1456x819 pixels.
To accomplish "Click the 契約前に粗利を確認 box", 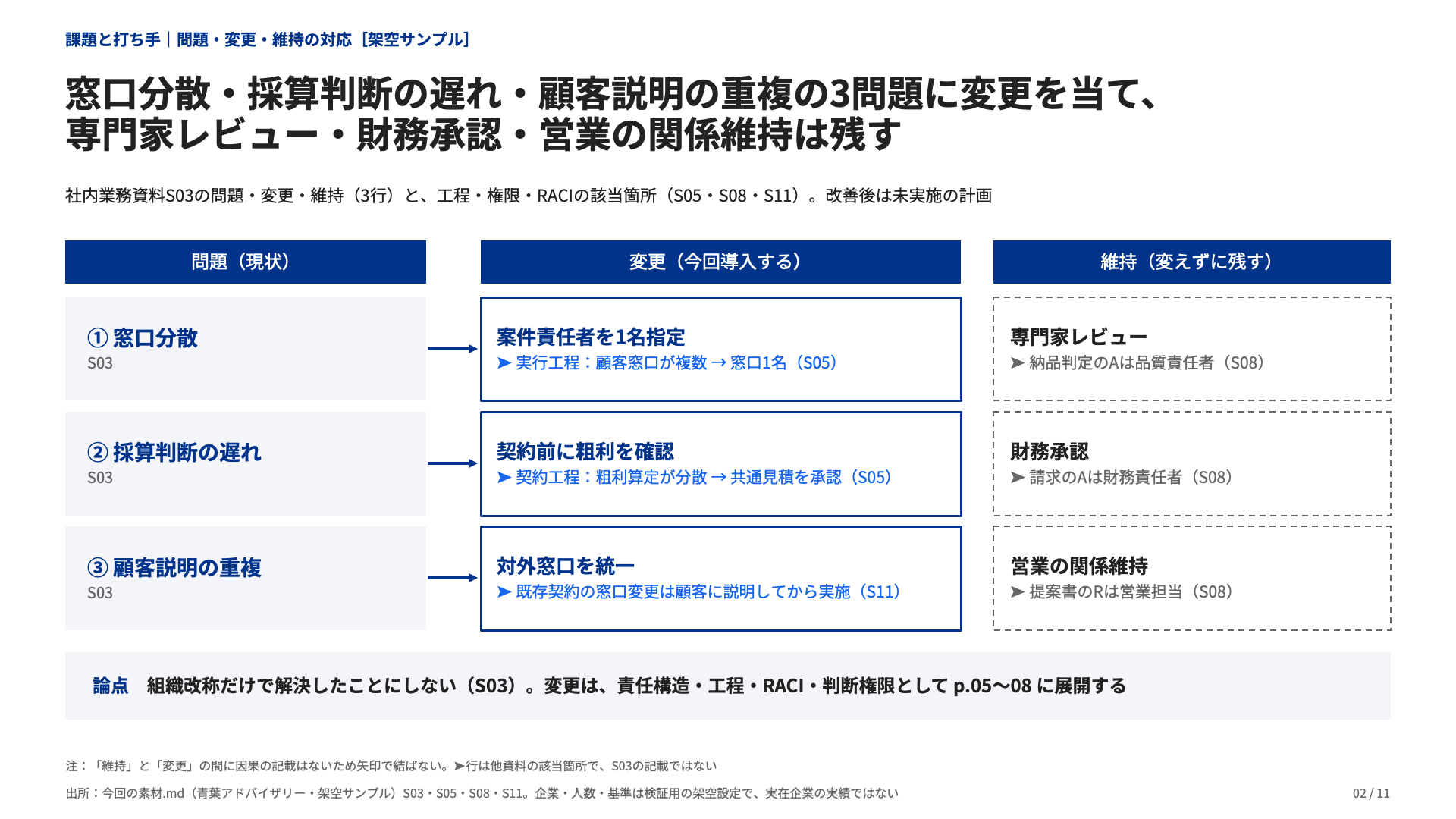I will coord(721,464).
